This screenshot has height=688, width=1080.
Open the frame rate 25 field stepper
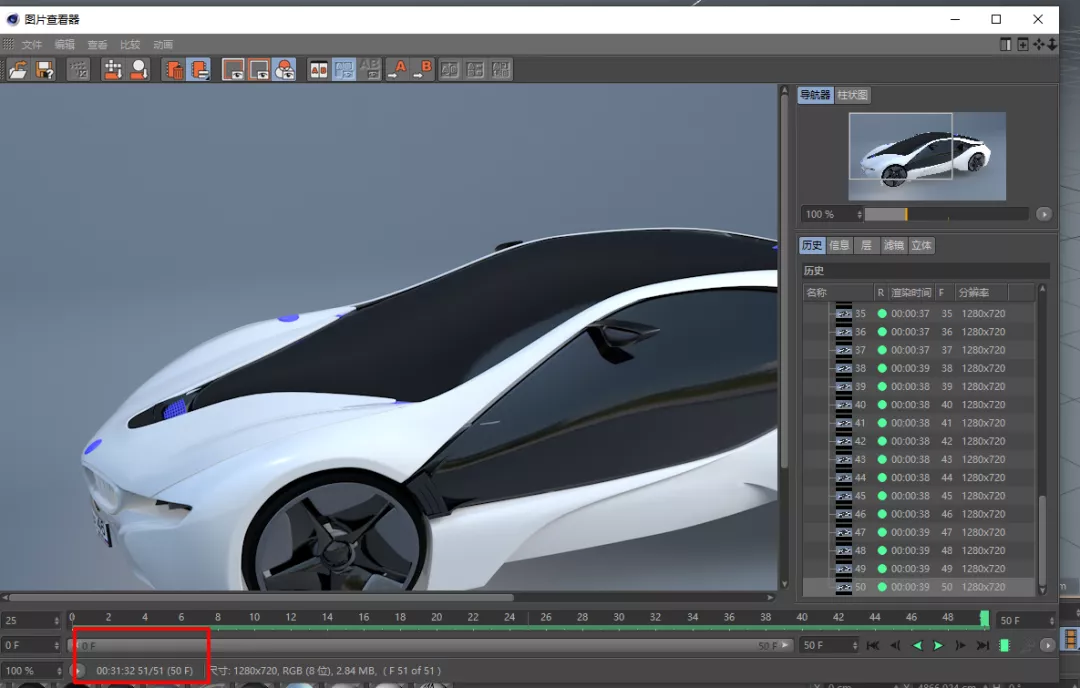(56, 621)
